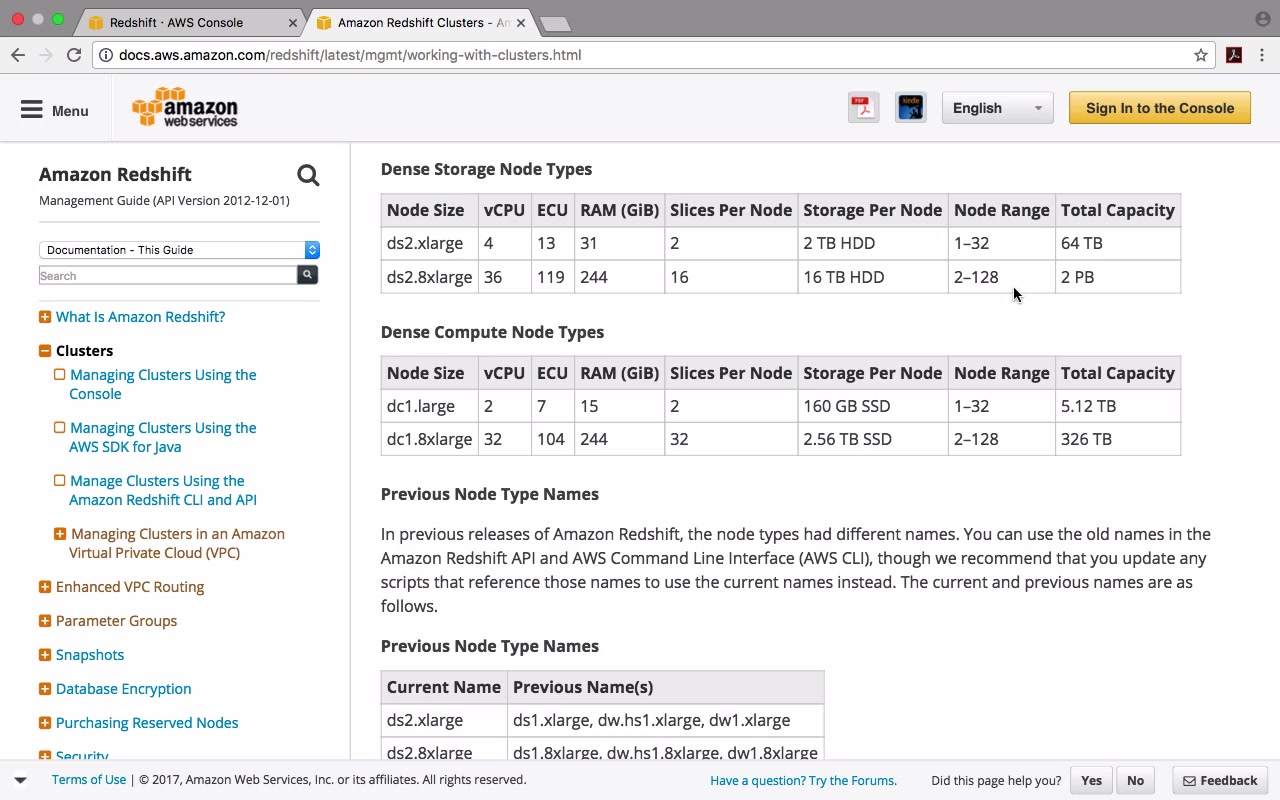
Task: Expand Managing Clusters in an Amazon VPC
Action: pyautogui.click(x=60, y=534)
